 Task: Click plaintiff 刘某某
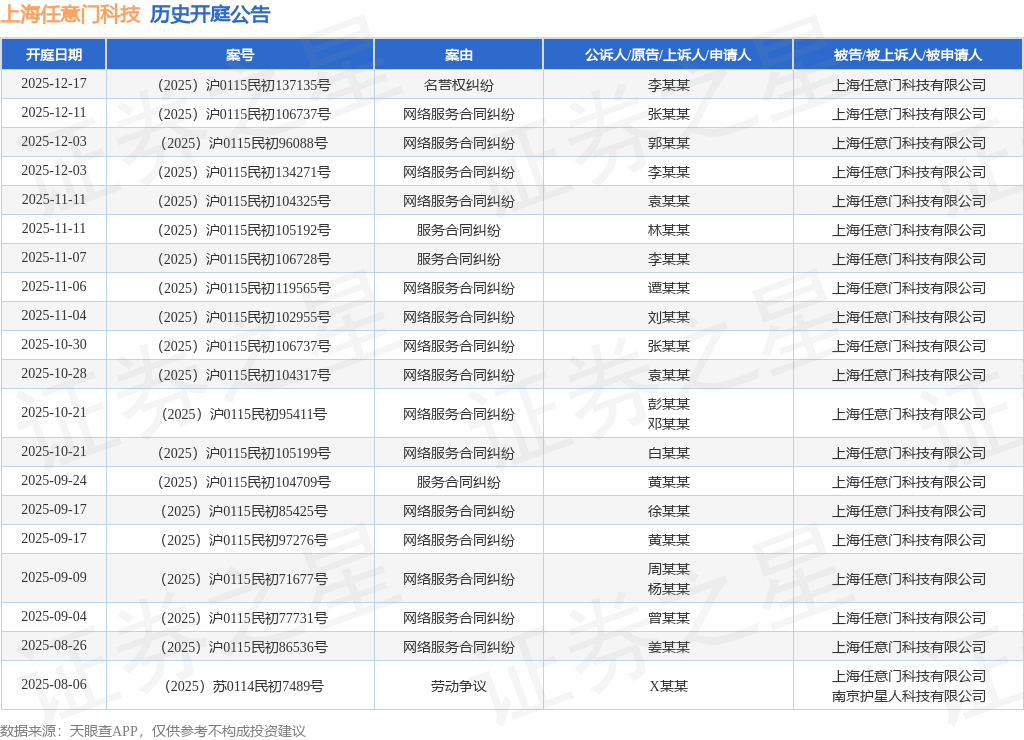point(669,317)
